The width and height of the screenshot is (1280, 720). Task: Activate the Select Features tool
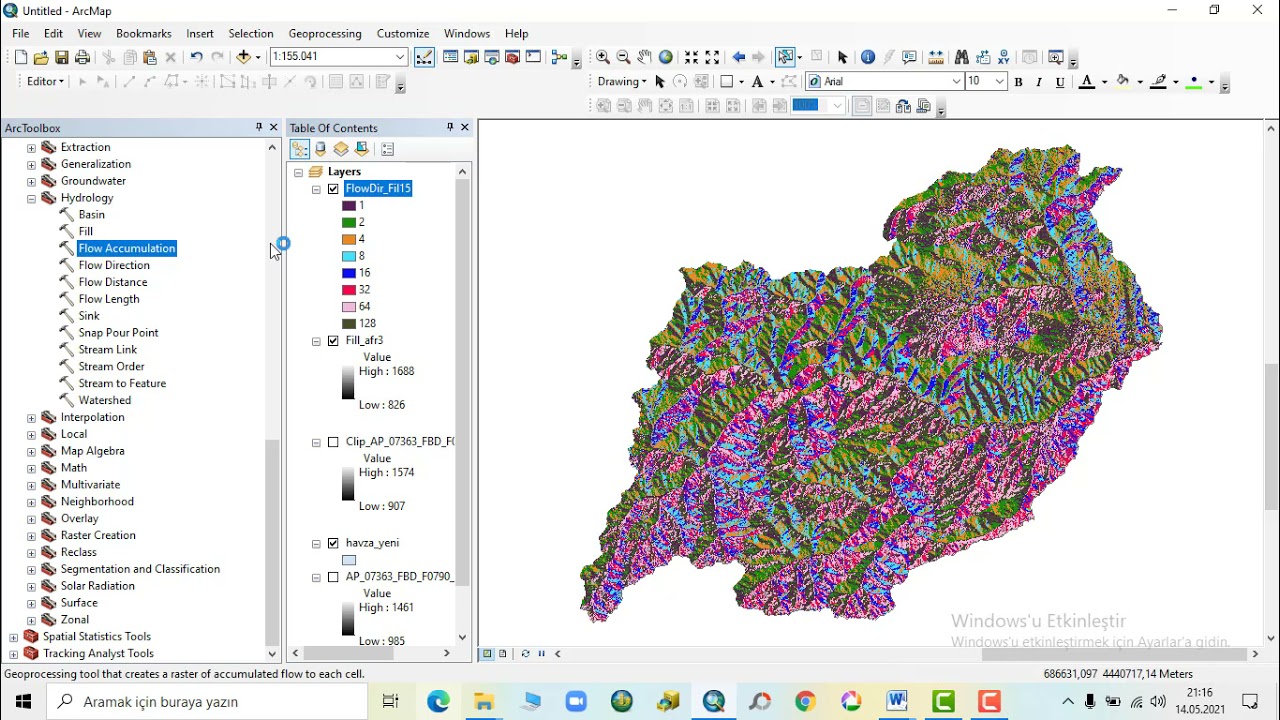786,58
